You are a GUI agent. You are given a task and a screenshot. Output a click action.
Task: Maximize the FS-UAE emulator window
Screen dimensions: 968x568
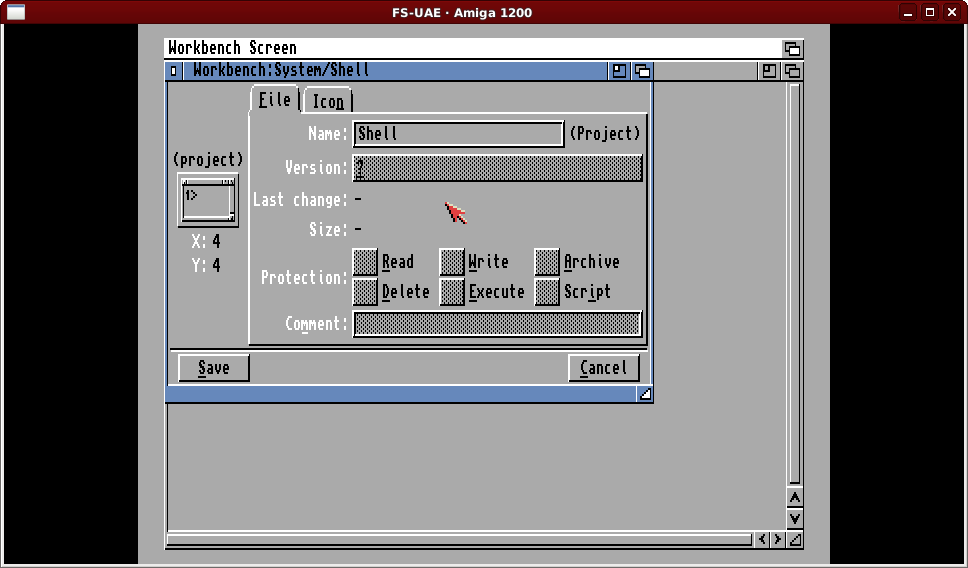tap(930, 12)
